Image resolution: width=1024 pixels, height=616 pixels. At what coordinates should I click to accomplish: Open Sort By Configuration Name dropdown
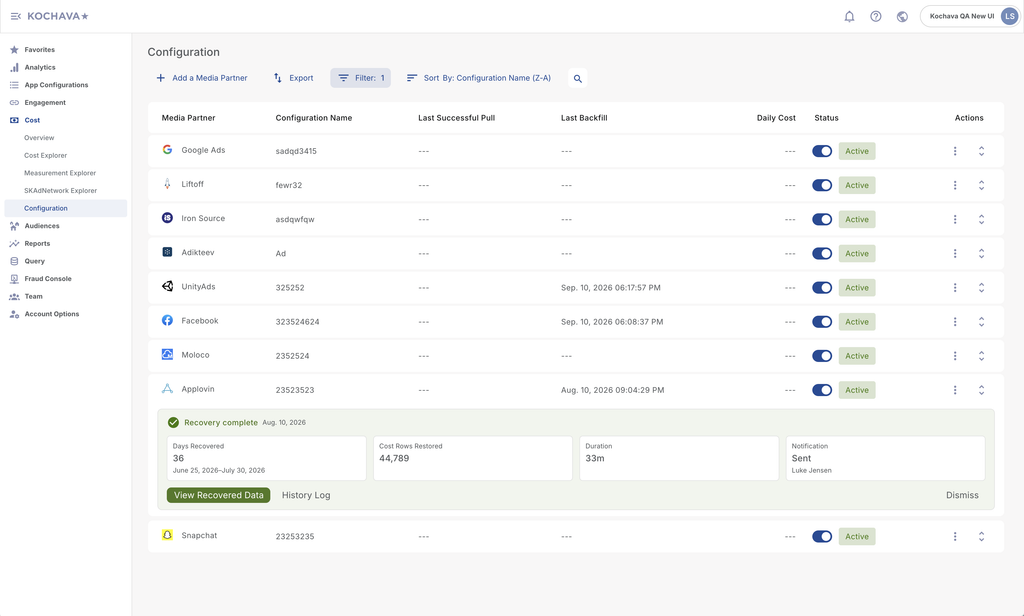pyautogui.click(x=479, y=78)
